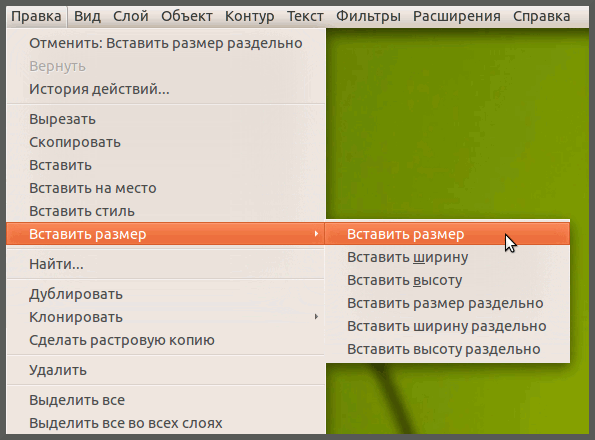Image resolution: width=595 pixels, height=440 pixels.
Task: Select Вставить размер in the Правка menu
Action: point(166,234)
